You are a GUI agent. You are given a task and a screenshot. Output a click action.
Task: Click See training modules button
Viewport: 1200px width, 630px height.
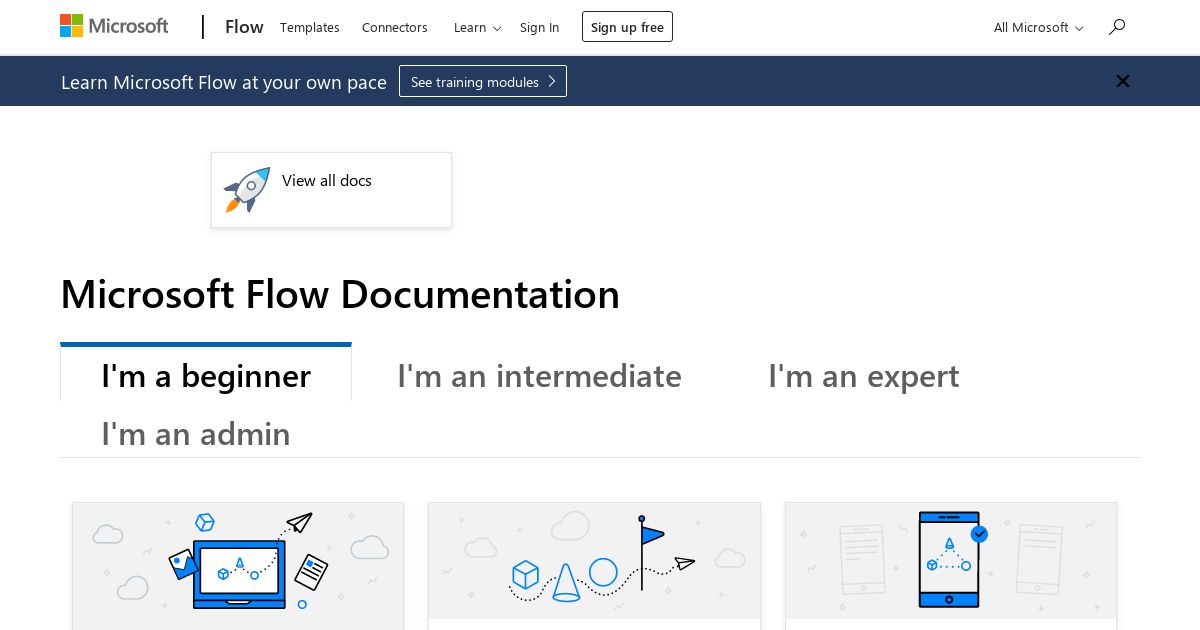click(483, 81)
